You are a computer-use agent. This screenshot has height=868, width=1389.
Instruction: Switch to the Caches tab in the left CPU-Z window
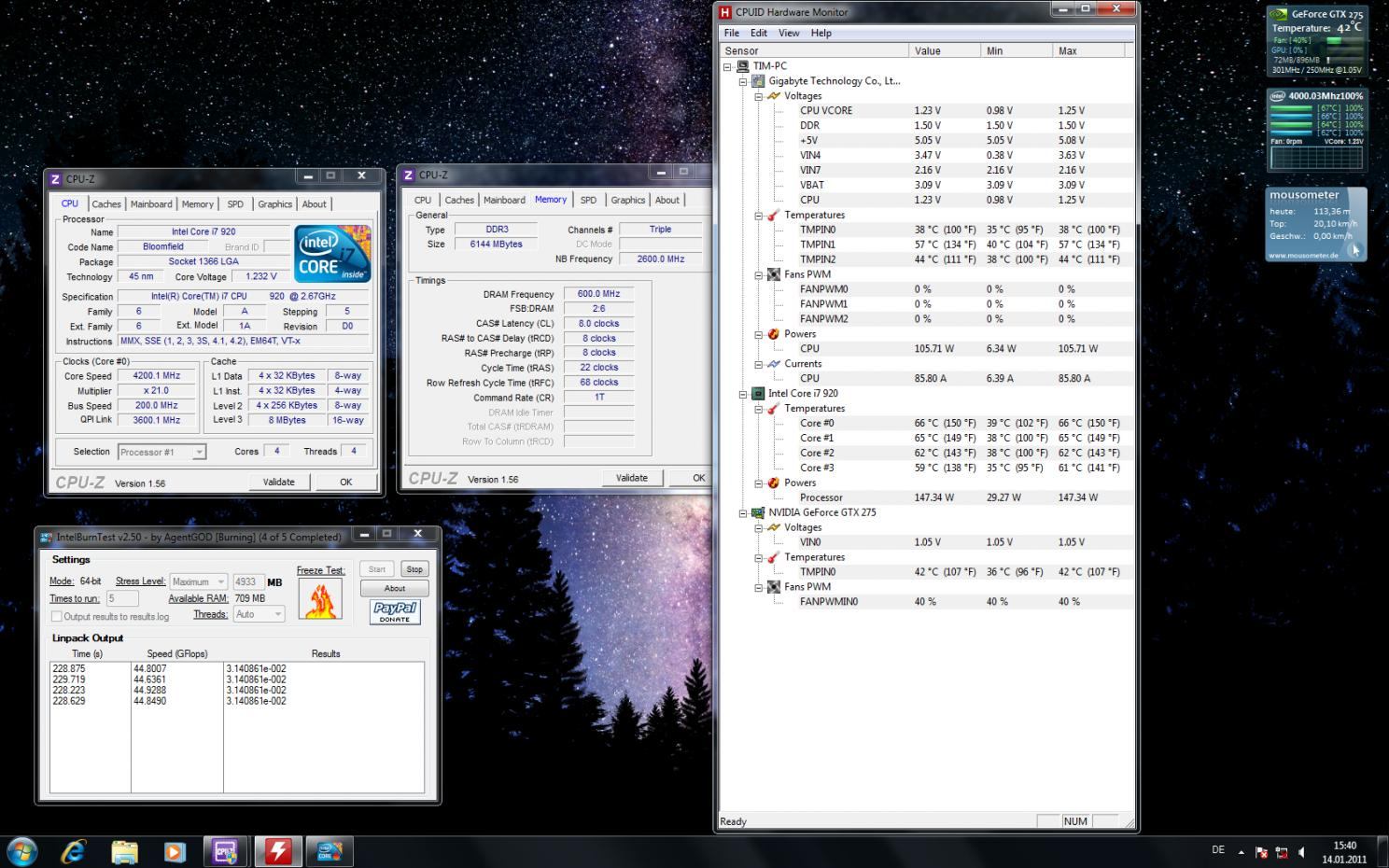[106, 204]
